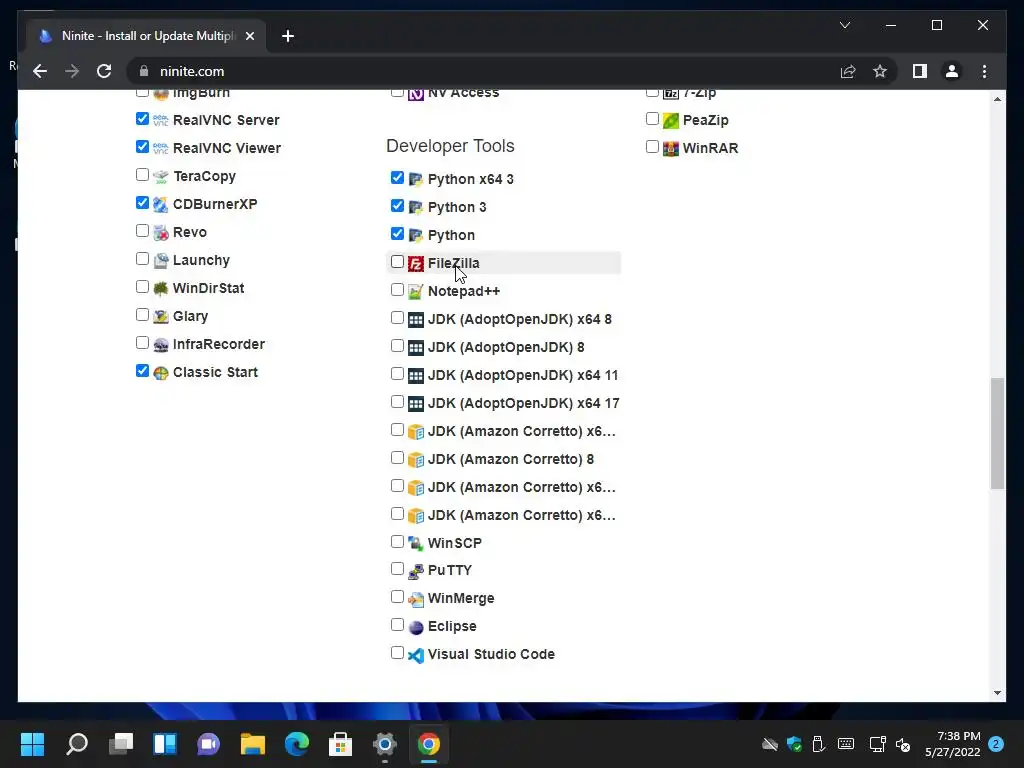
Task: Click the PuTTY app icon
Action: (415, 571)
